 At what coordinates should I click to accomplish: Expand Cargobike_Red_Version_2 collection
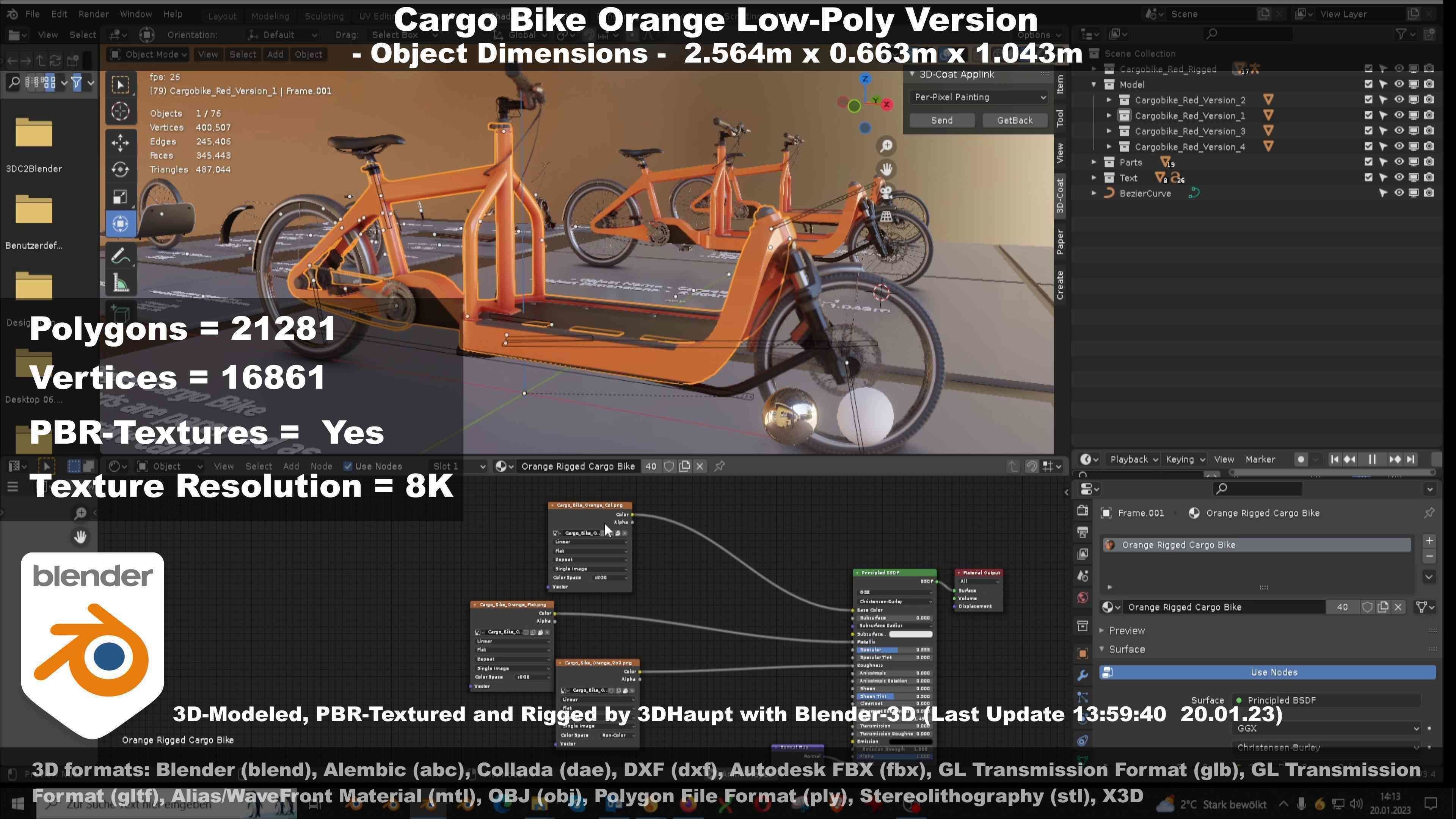1109,100
